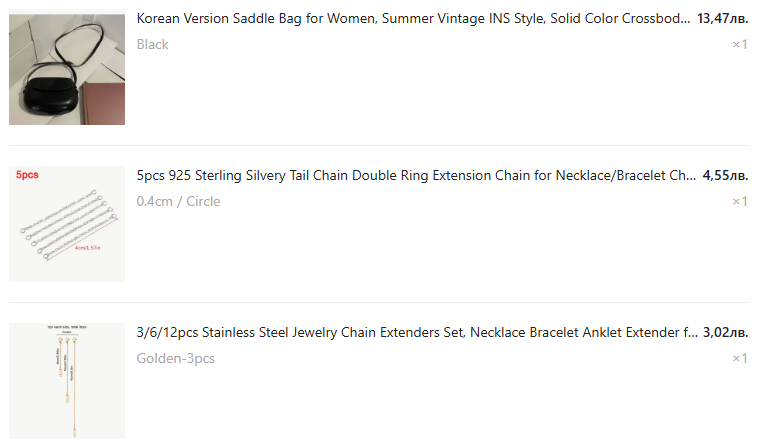Click the brown wallet in the bag photo
The width and height of the screenshot is (762, 447).
click(104, 103)
